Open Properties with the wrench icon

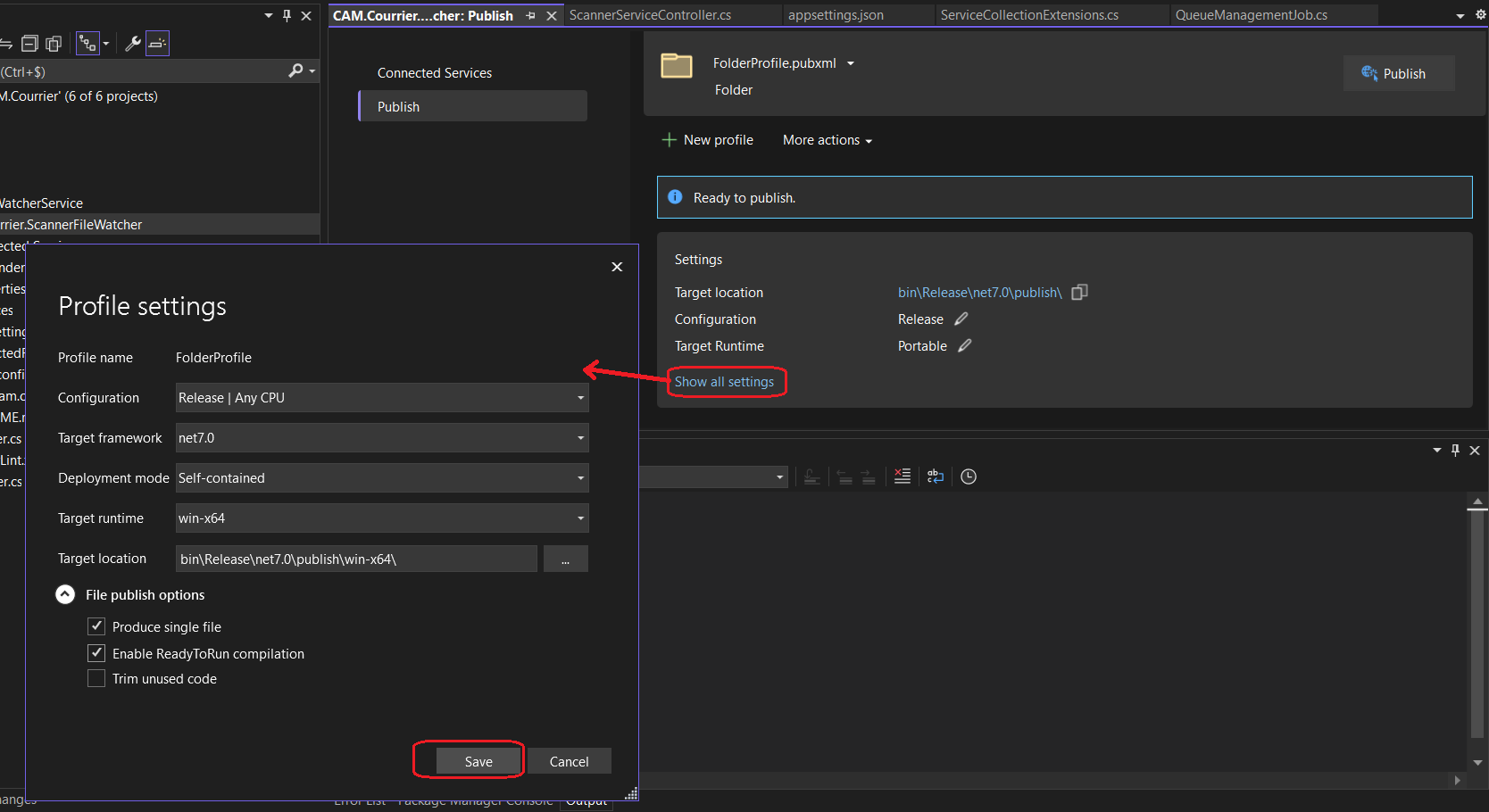[x=132, y=44]
